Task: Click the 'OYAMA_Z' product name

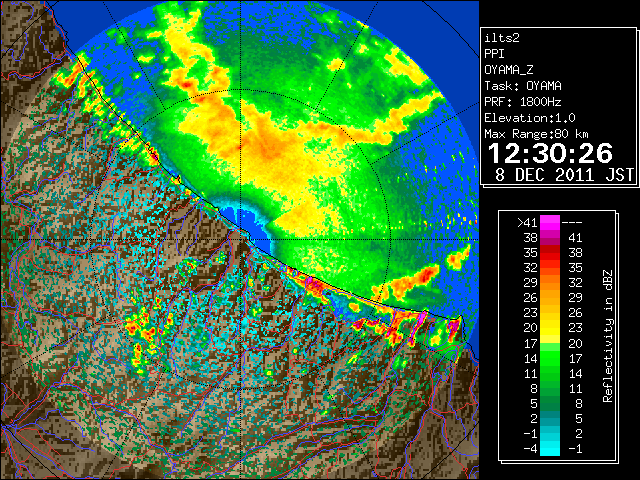Action: (x=509, y=70)
